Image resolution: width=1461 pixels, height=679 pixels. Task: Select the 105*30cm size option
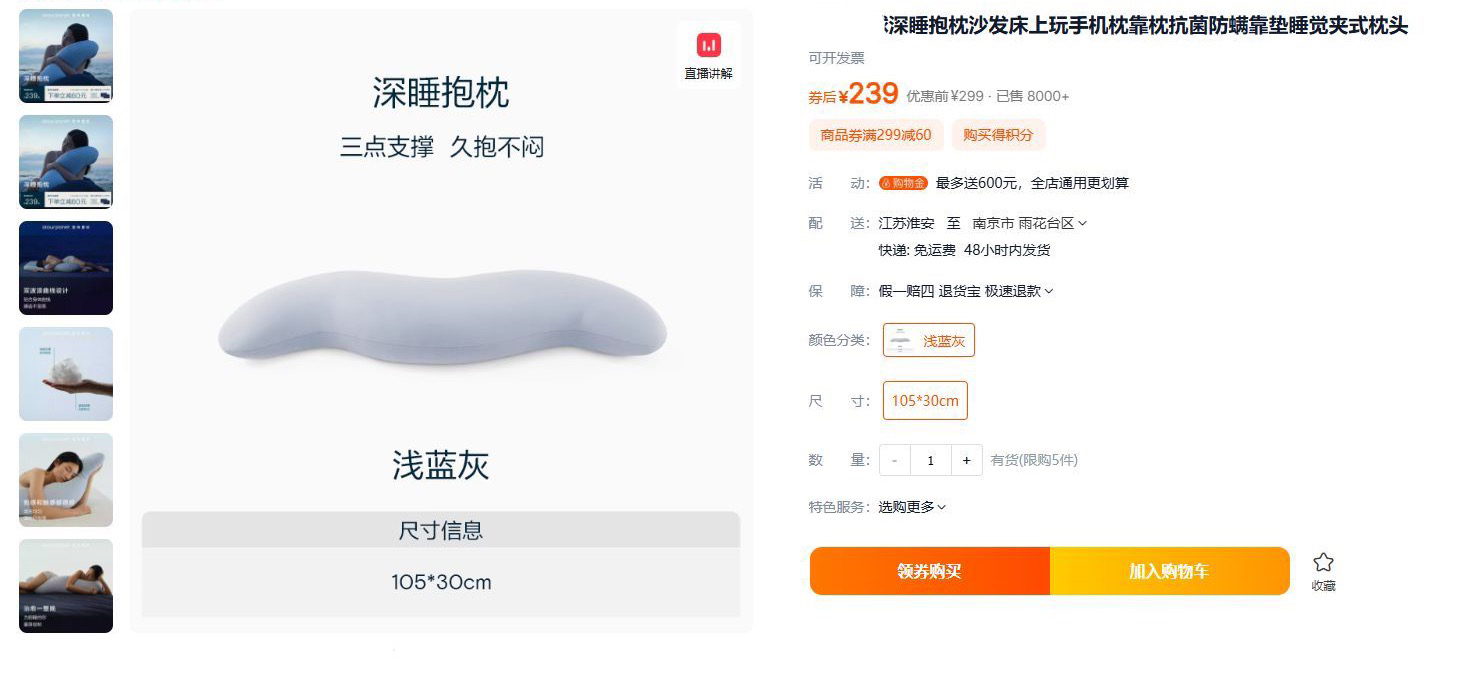click(925, 400)
